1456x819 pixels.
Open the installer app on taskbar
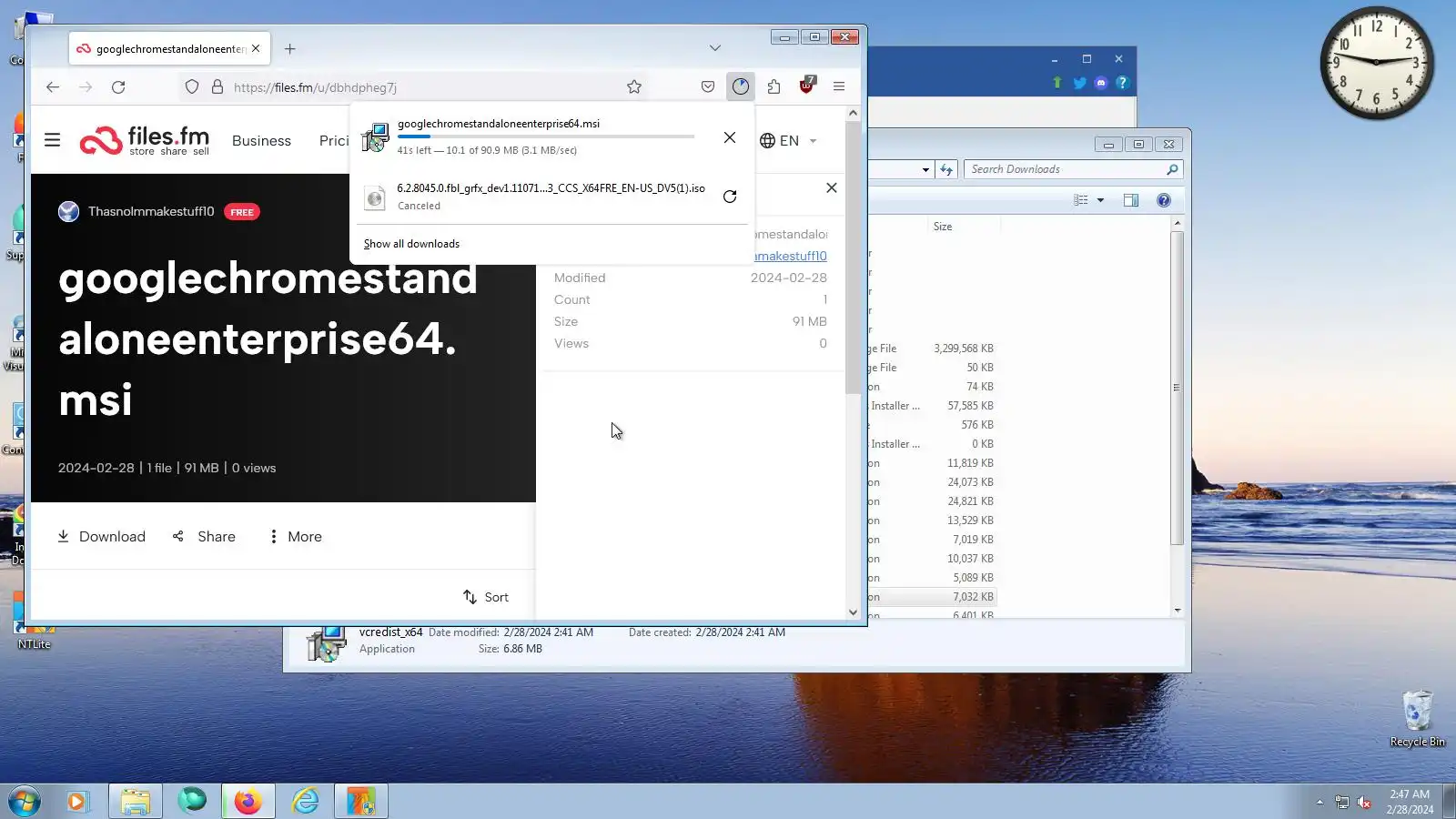click(361, 802)
